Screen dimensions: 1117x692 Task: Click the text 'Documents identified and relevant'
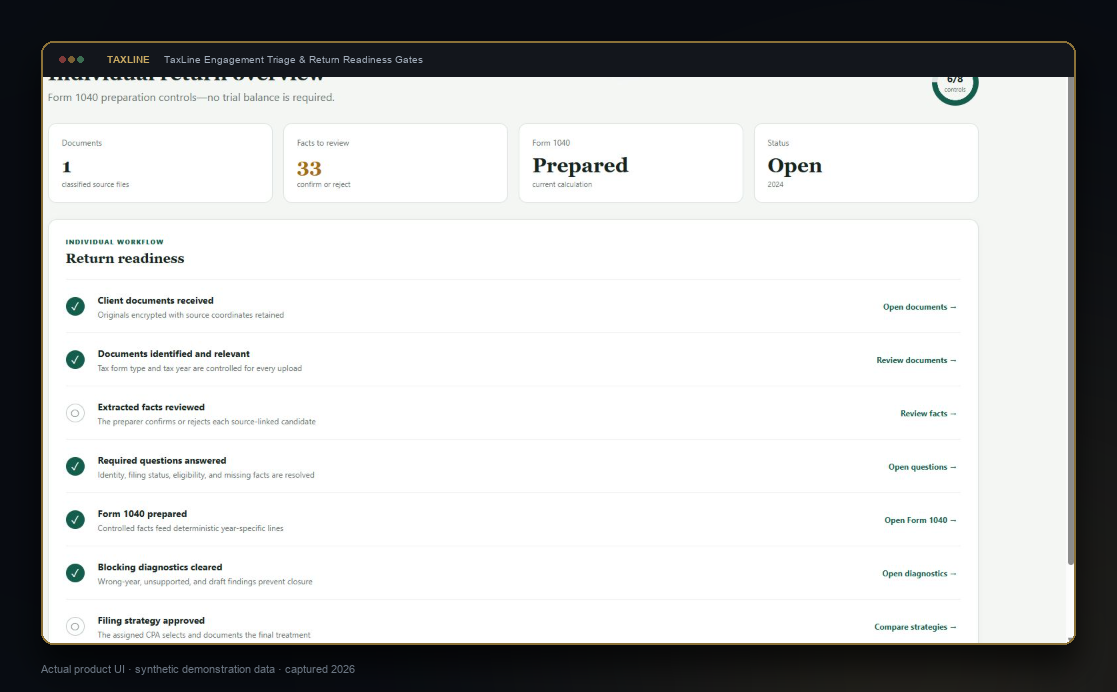174,354
